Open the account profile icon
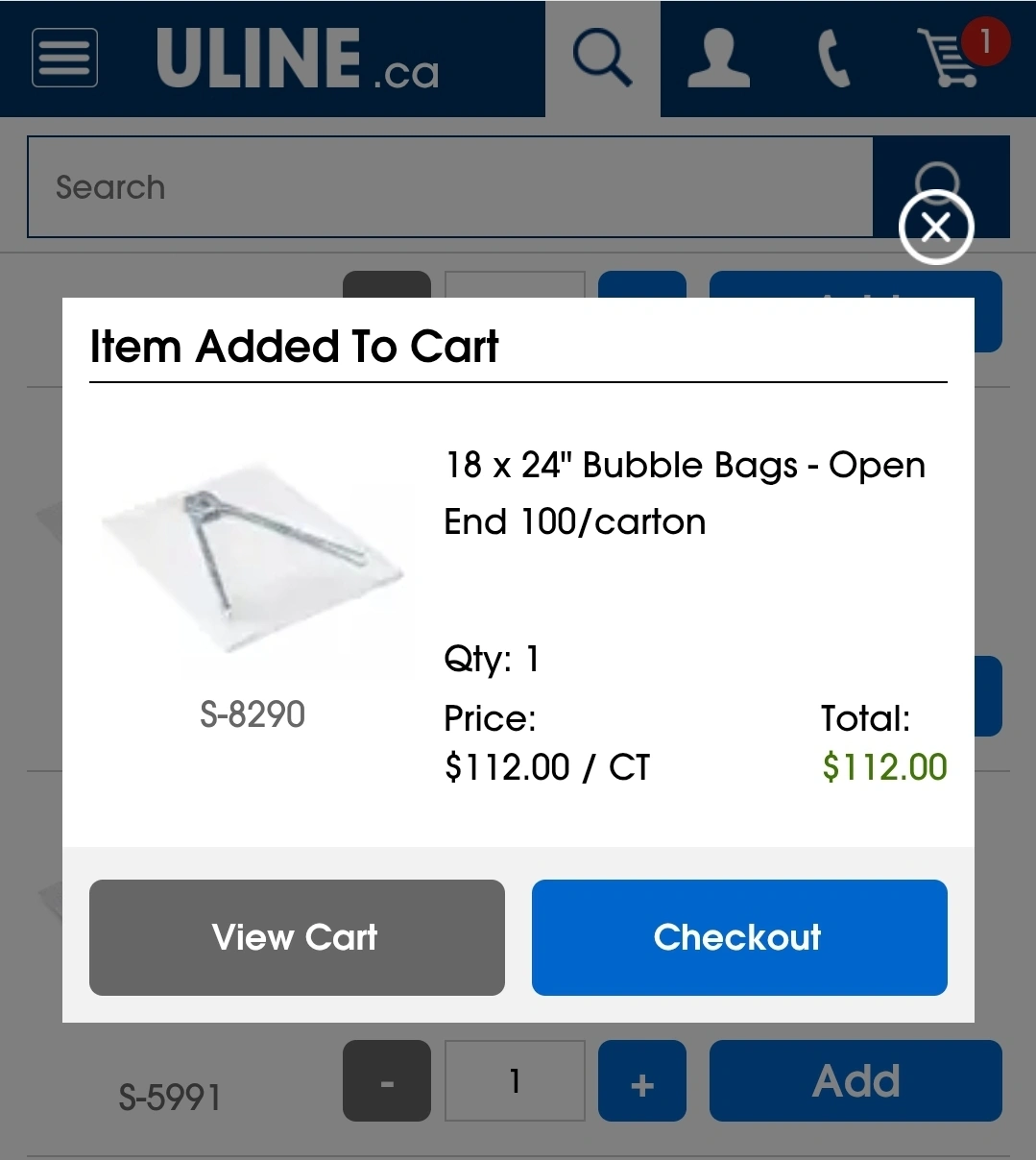The width and height of the screenshot is (1036, 1160). (718, 58)
